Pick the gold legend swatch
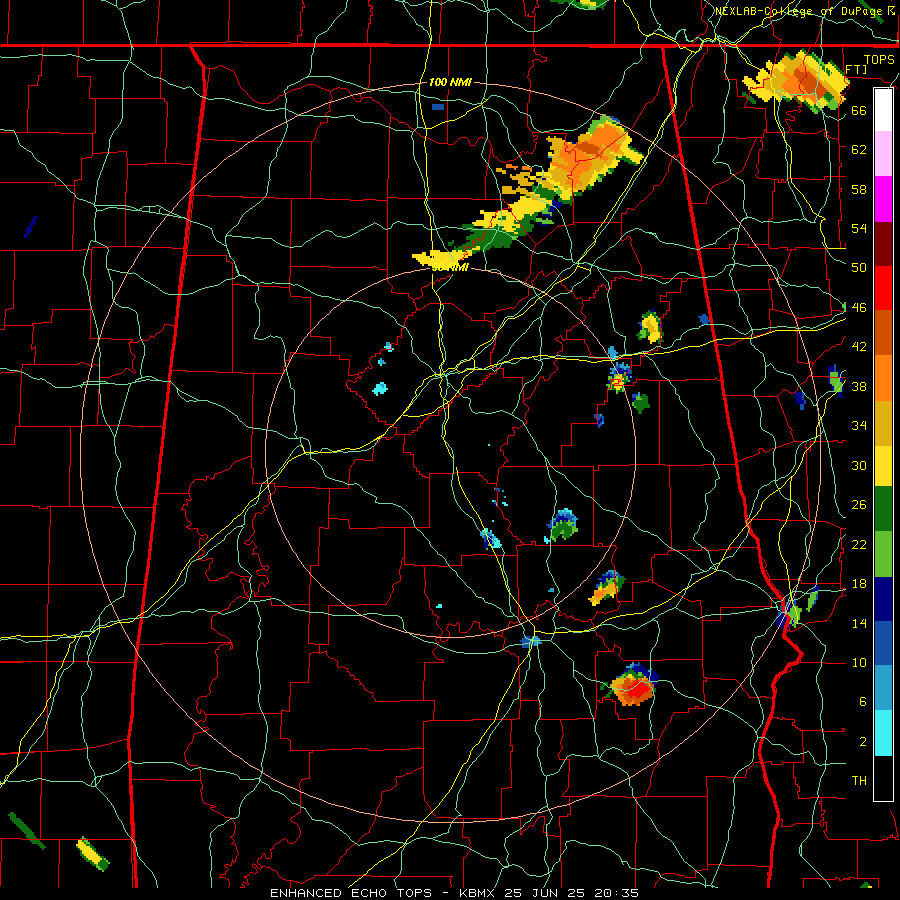This screenshot has height=900, width=900. coord(883,422)
